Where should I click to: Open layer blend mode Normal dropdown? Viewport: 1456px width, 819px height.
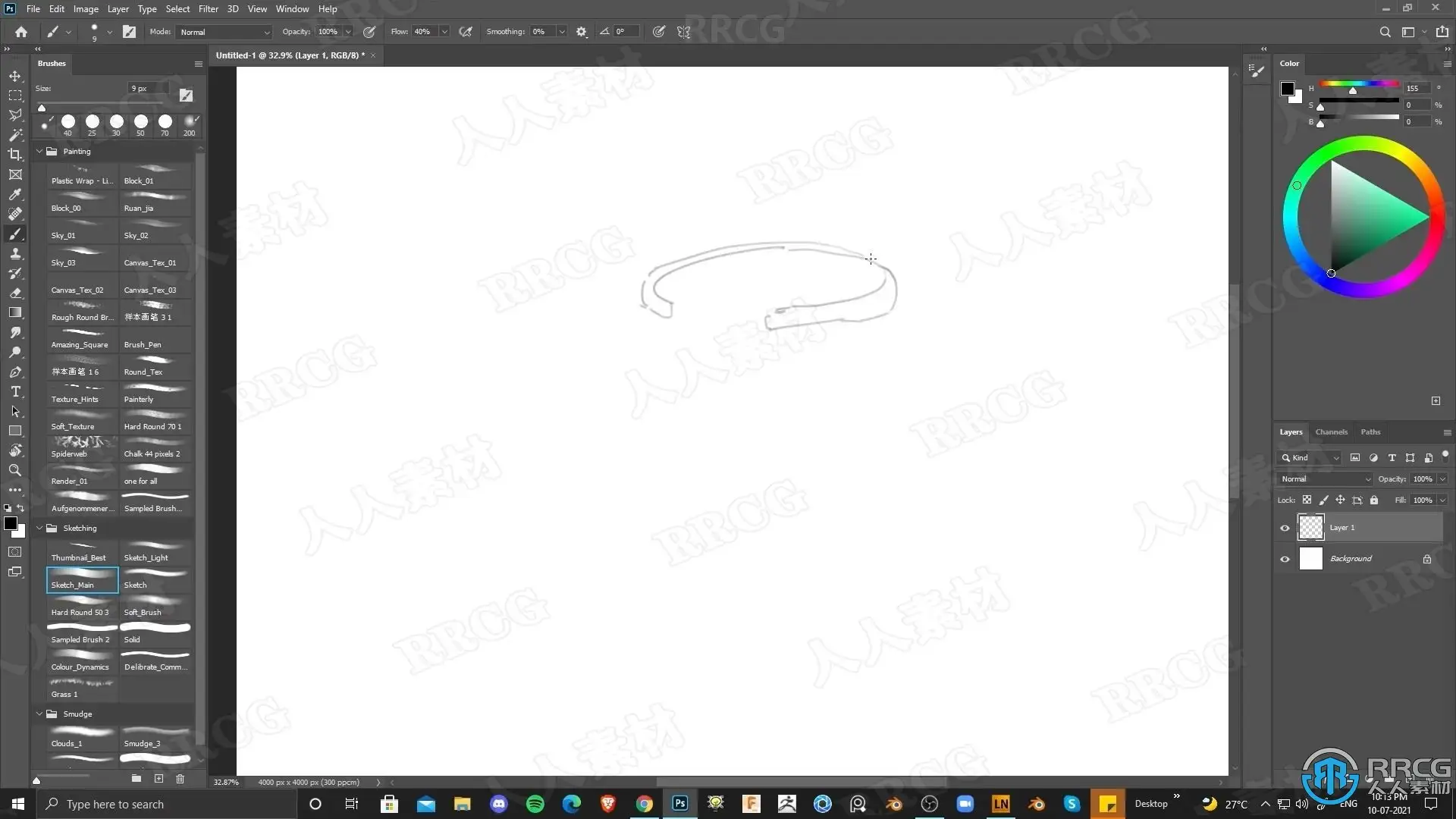pyautogui.click(x=1325, y=479)
